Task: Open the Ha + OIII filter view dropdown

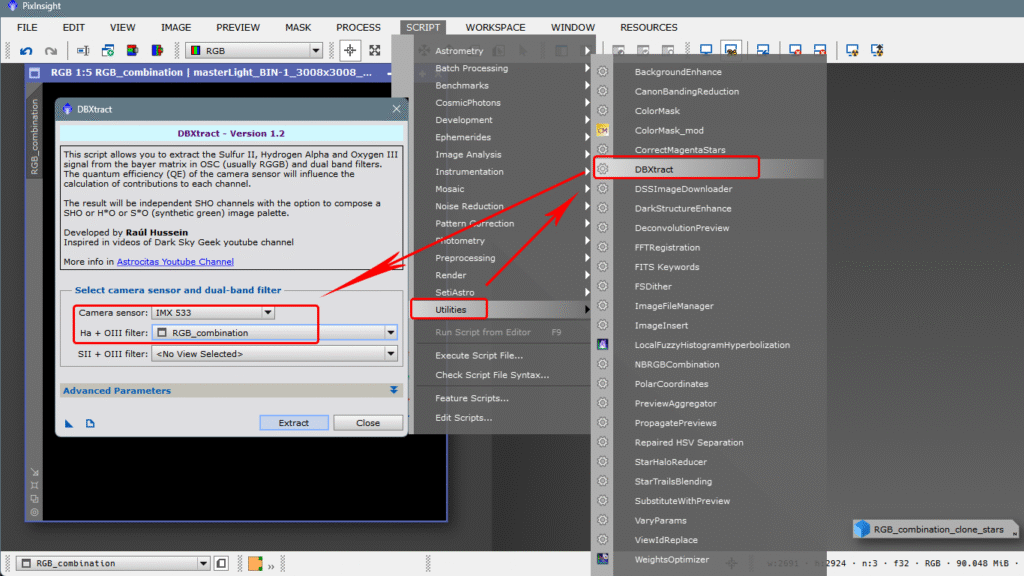Action: [x=391, y=332]
